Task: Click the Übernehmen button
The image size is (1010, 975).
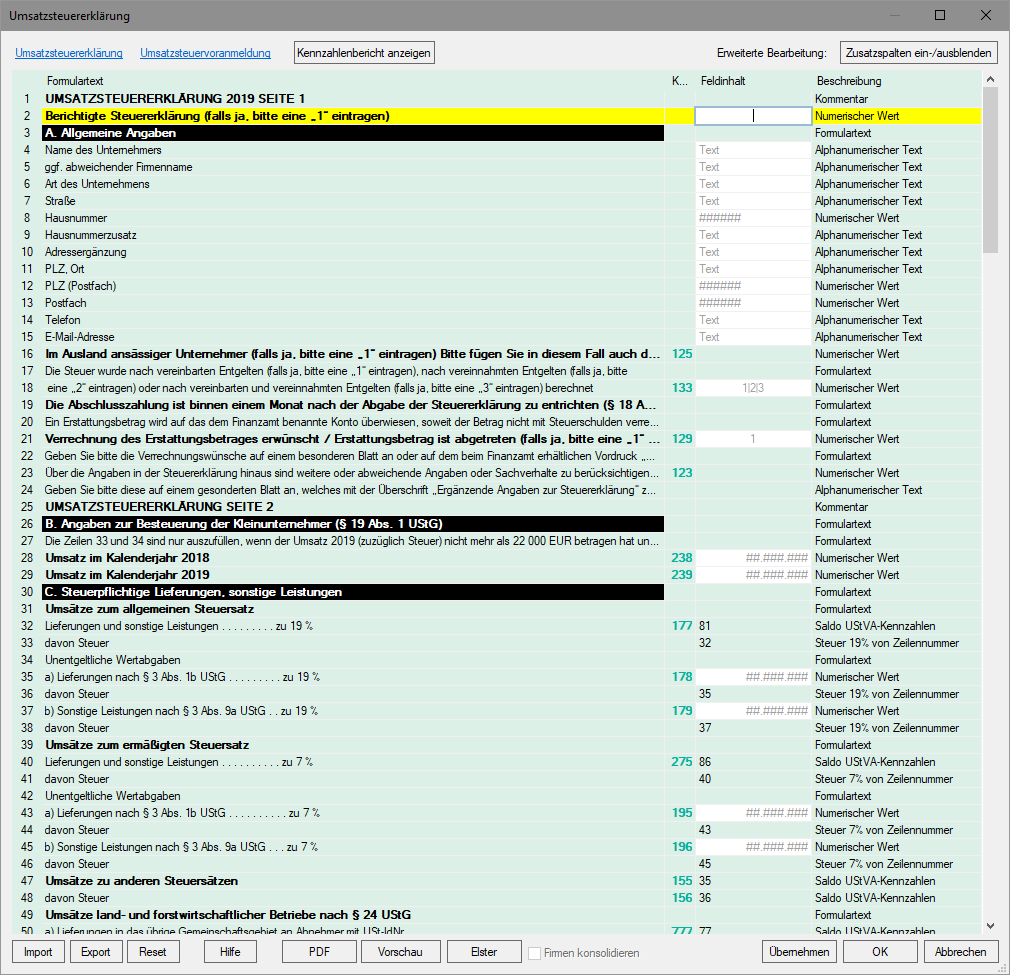Action: (x=799, y=952)
